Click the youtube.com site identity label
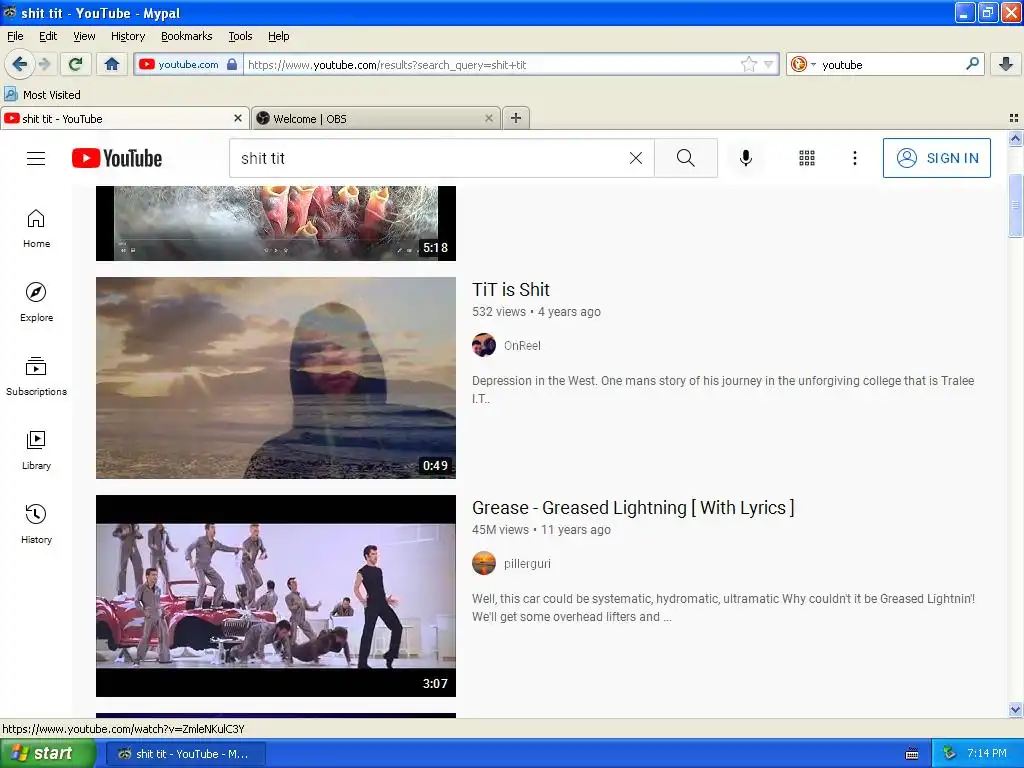Image resolution: width=1024 pixels, height=768 pixels. (188, 64)
